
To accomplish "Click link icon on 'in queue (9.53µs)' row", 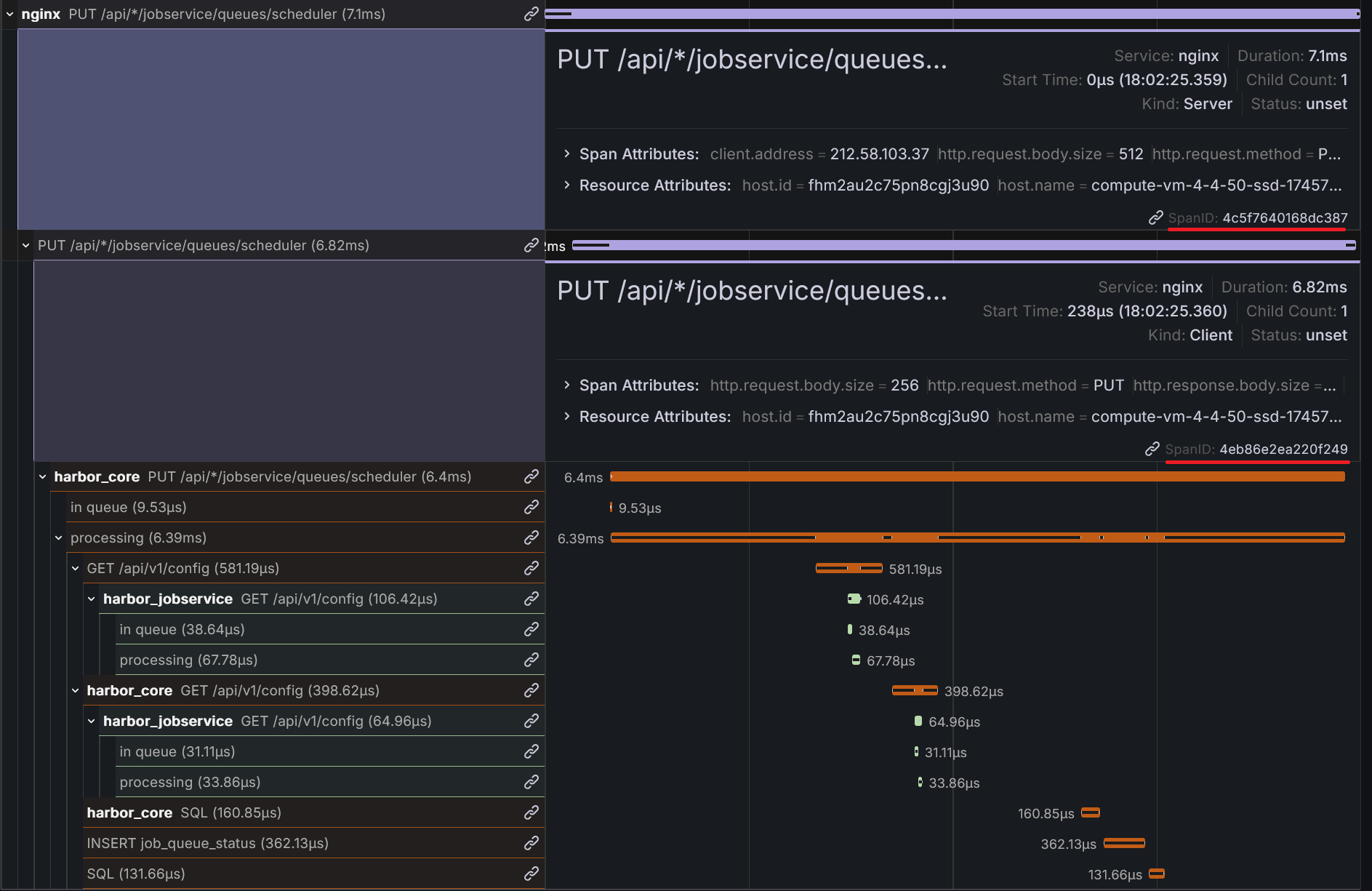I will [x=531, y=507].
